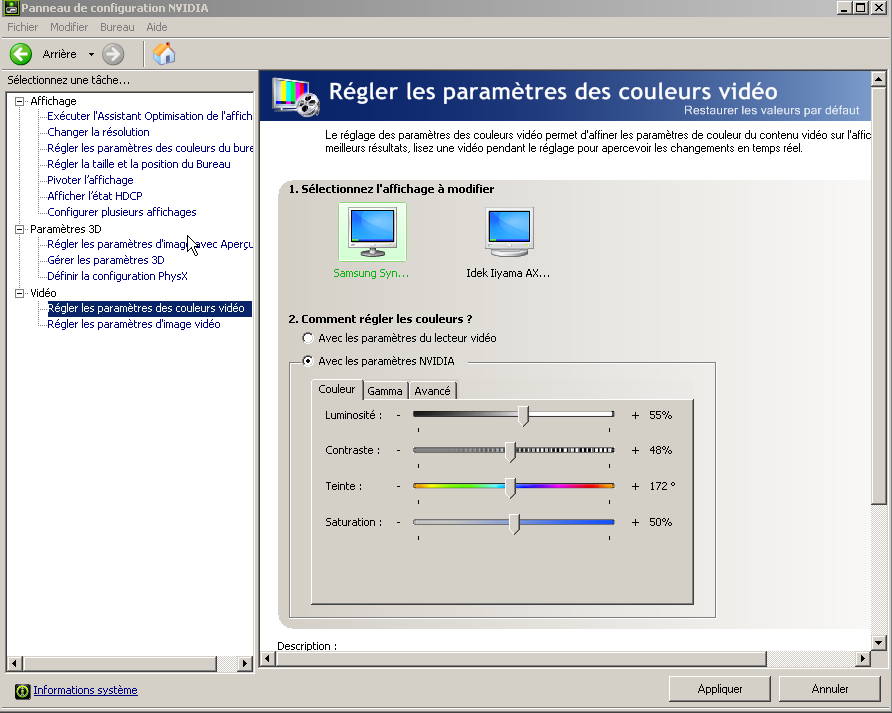Open Régler la taille et la position du Bureau

(x=139, y=164)
